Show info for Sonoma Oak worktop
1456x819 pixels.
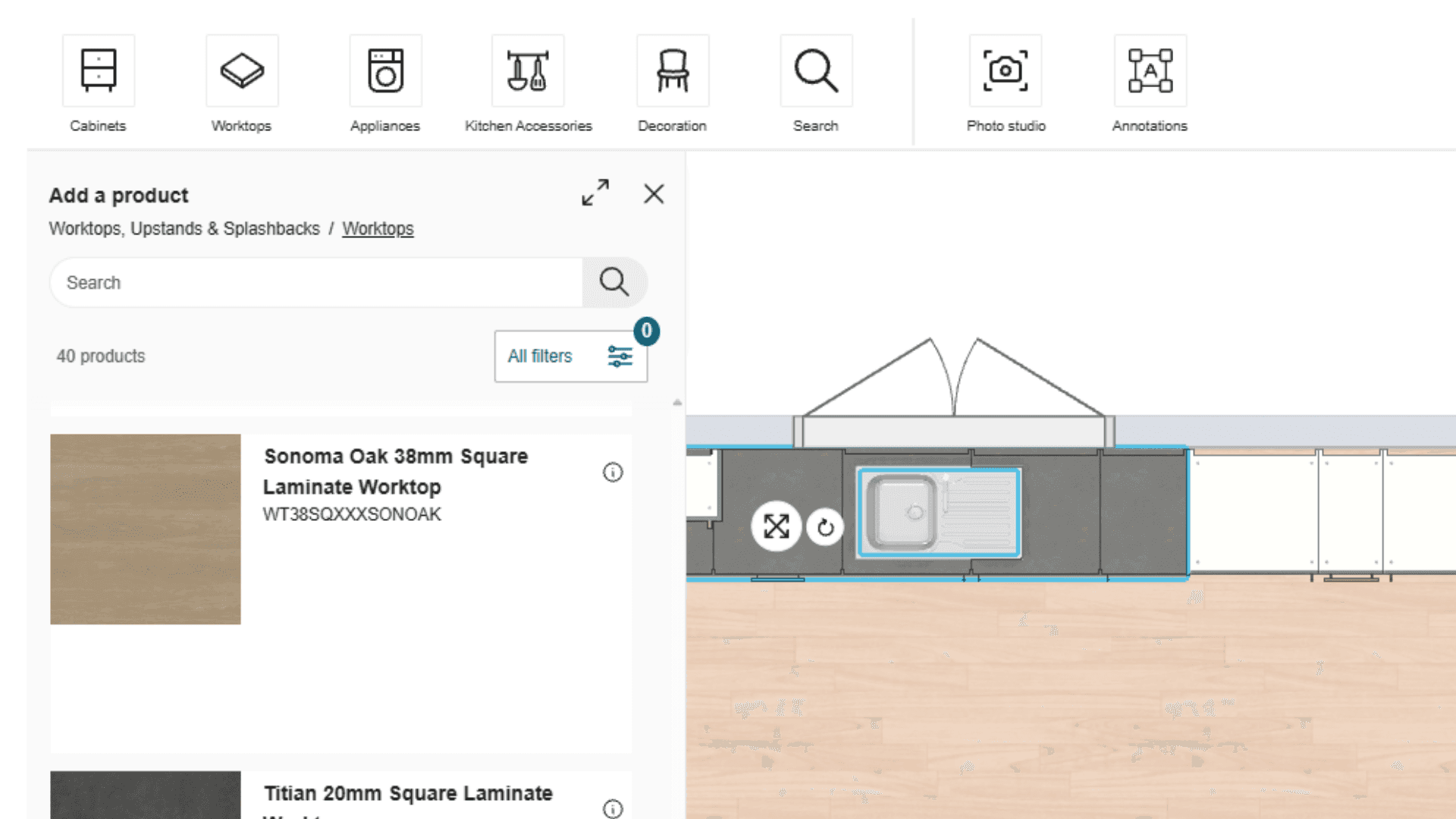click(x=613, y=472)
